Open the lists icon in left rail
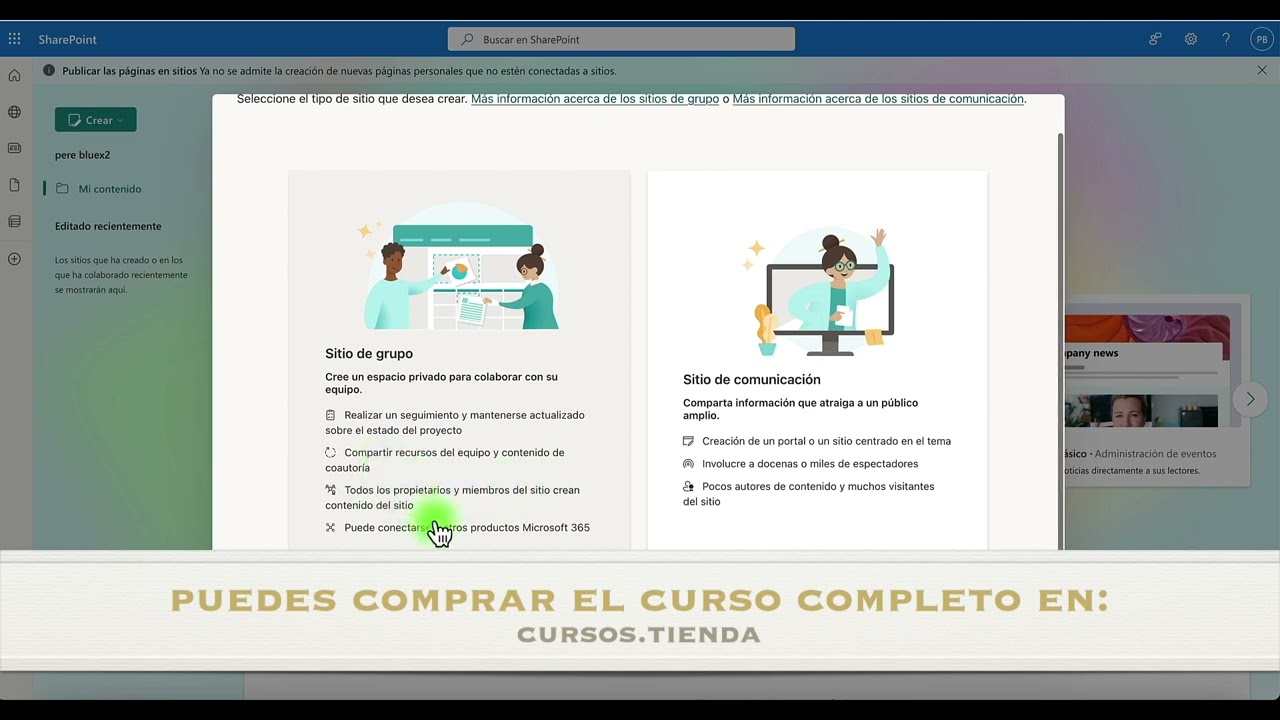 pos(14,222)
